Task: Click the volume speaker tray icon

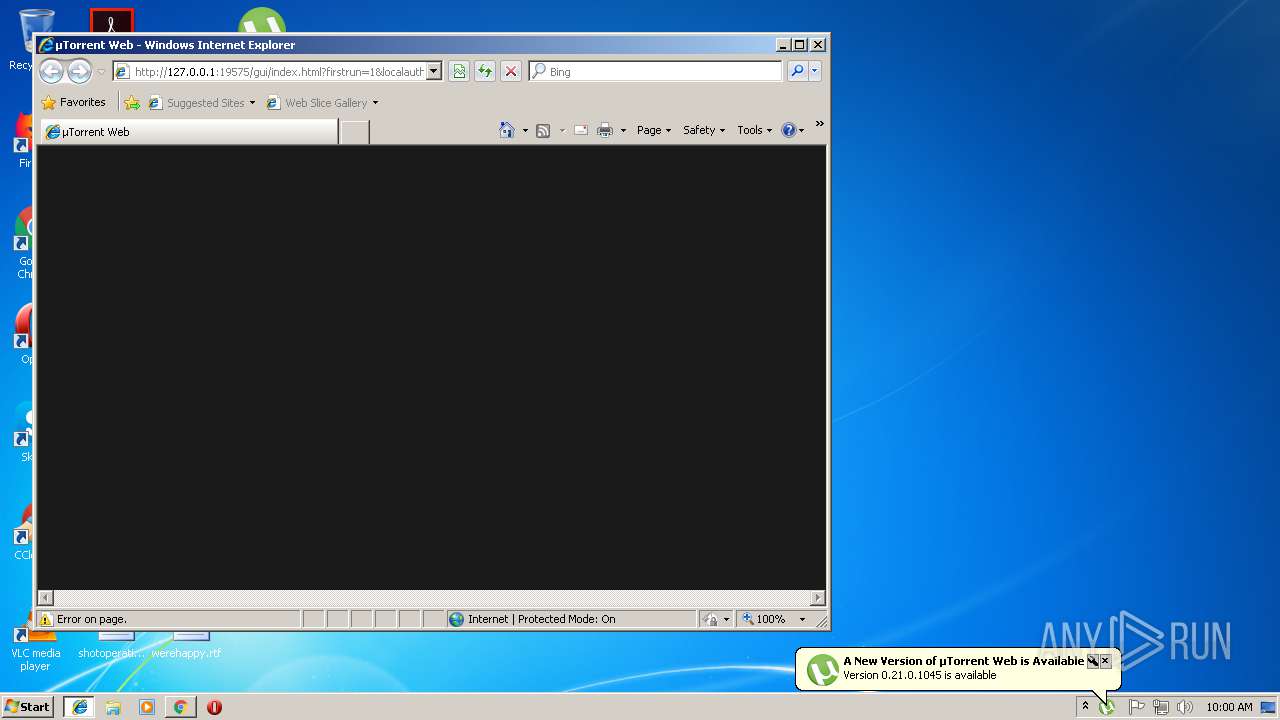Action: click(1185, 707)
